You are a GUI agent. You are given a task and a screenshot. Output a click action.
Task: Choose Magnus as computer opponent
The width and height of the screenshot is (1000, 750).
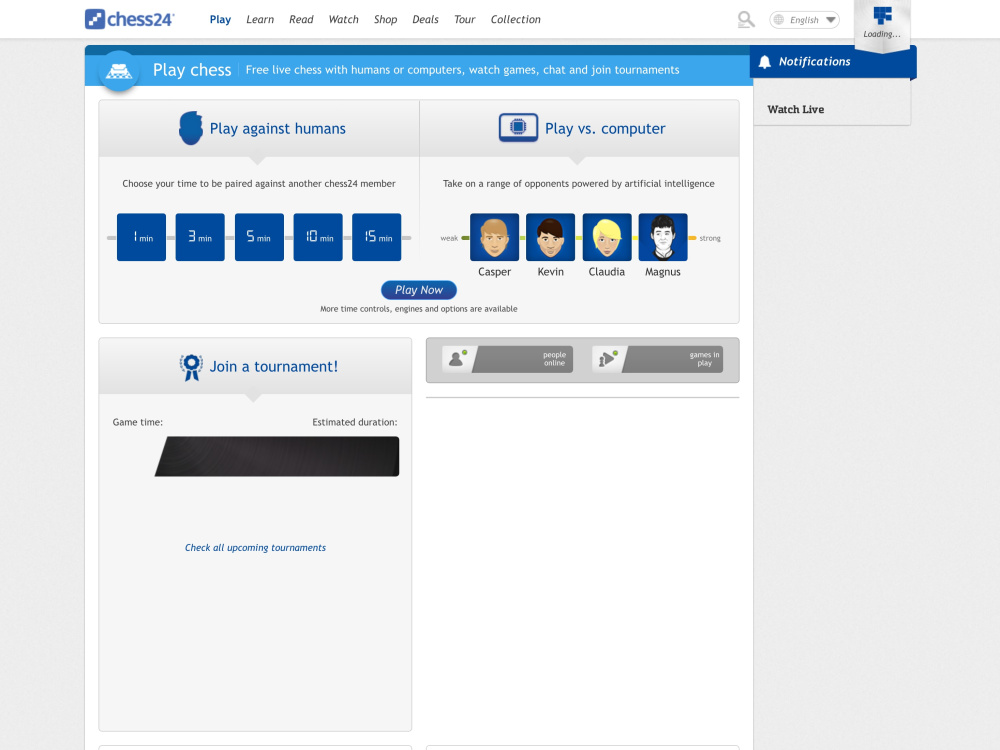click(663, 237)
